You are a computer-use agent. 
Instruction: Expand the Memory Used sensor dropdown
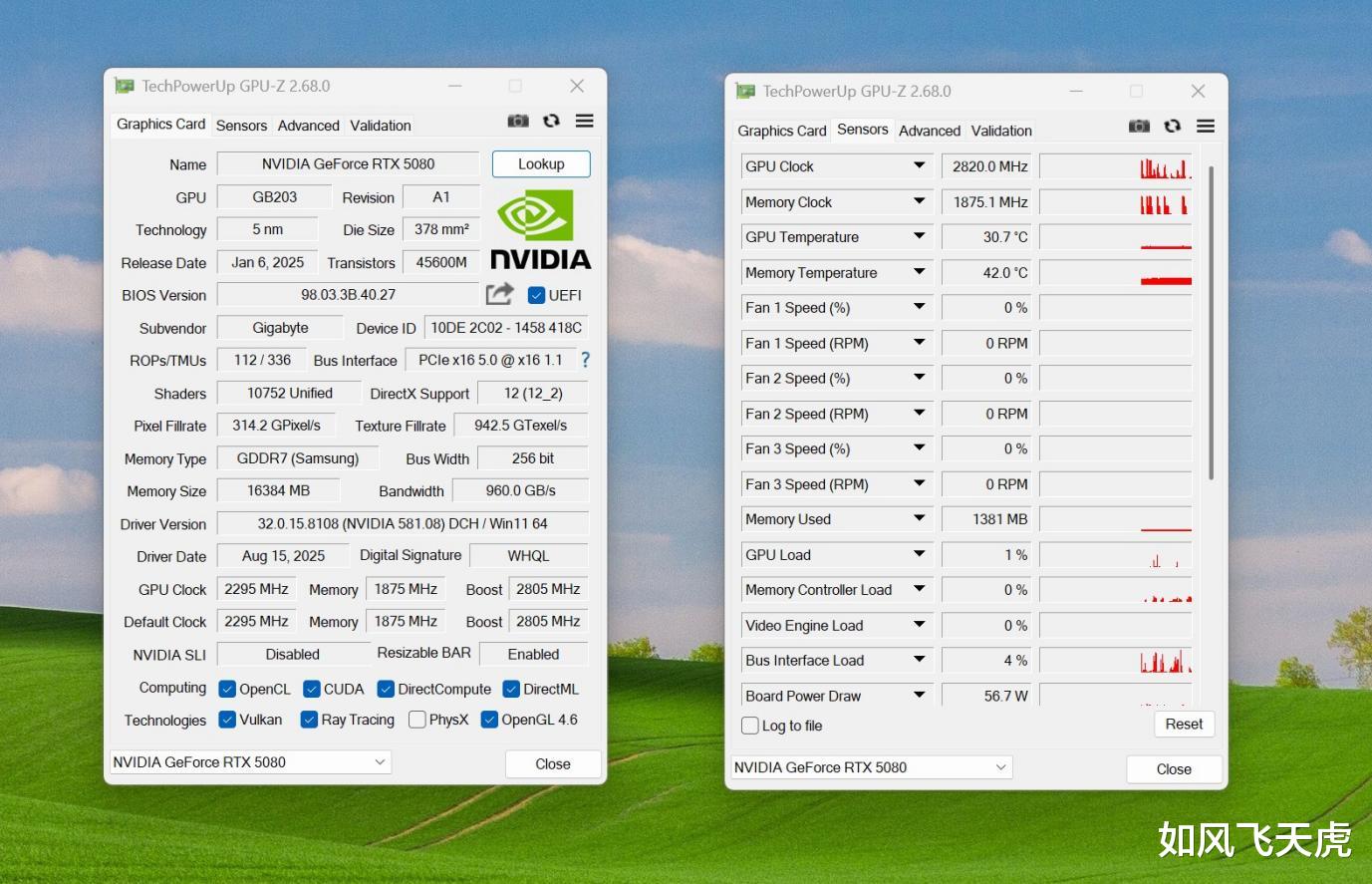tap(920, 519)
